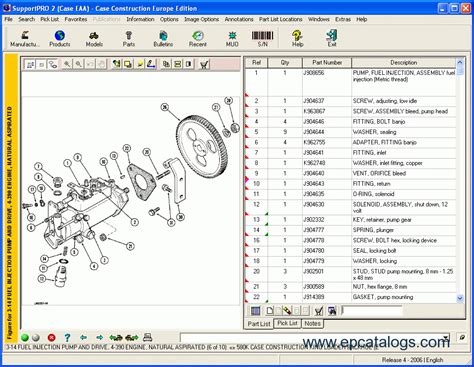Click the Ref column header

point(256,62)
